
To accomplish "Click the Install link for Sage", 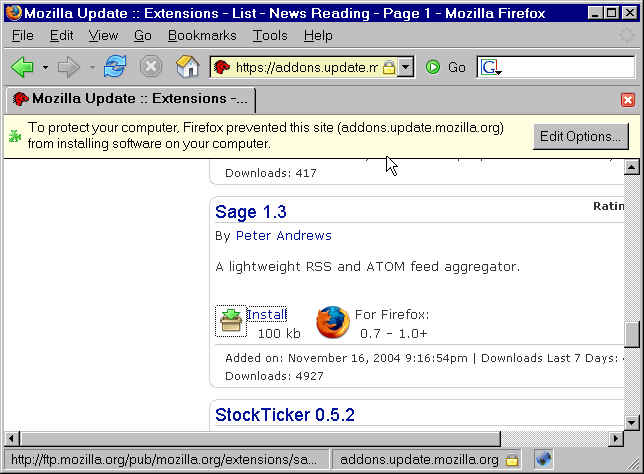I will (266, 314).
